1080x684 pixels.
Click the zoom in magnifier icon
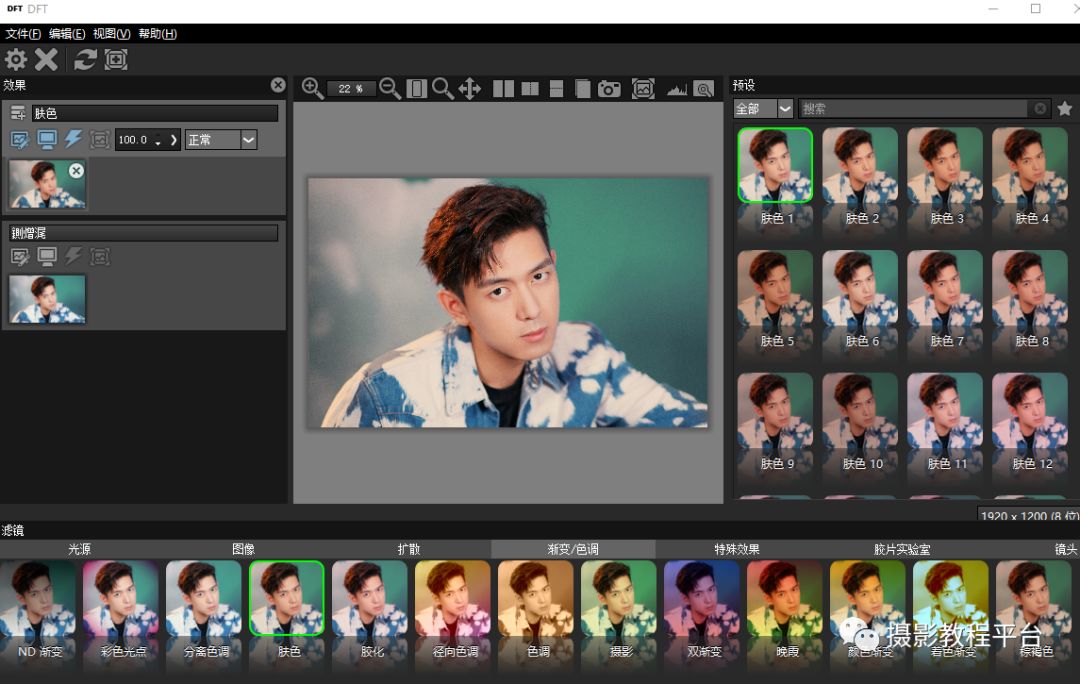[313, 88]
